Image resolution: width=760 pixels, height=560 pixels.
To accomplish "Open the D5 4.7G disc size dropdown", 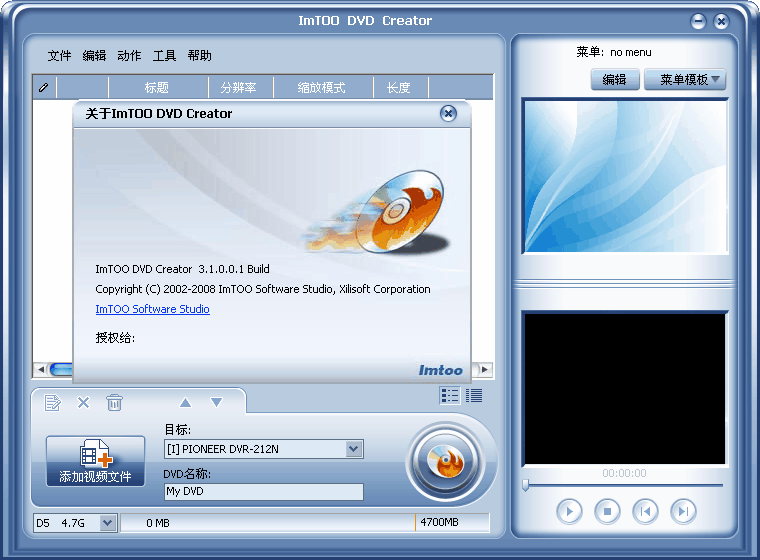I will point(107,522).
